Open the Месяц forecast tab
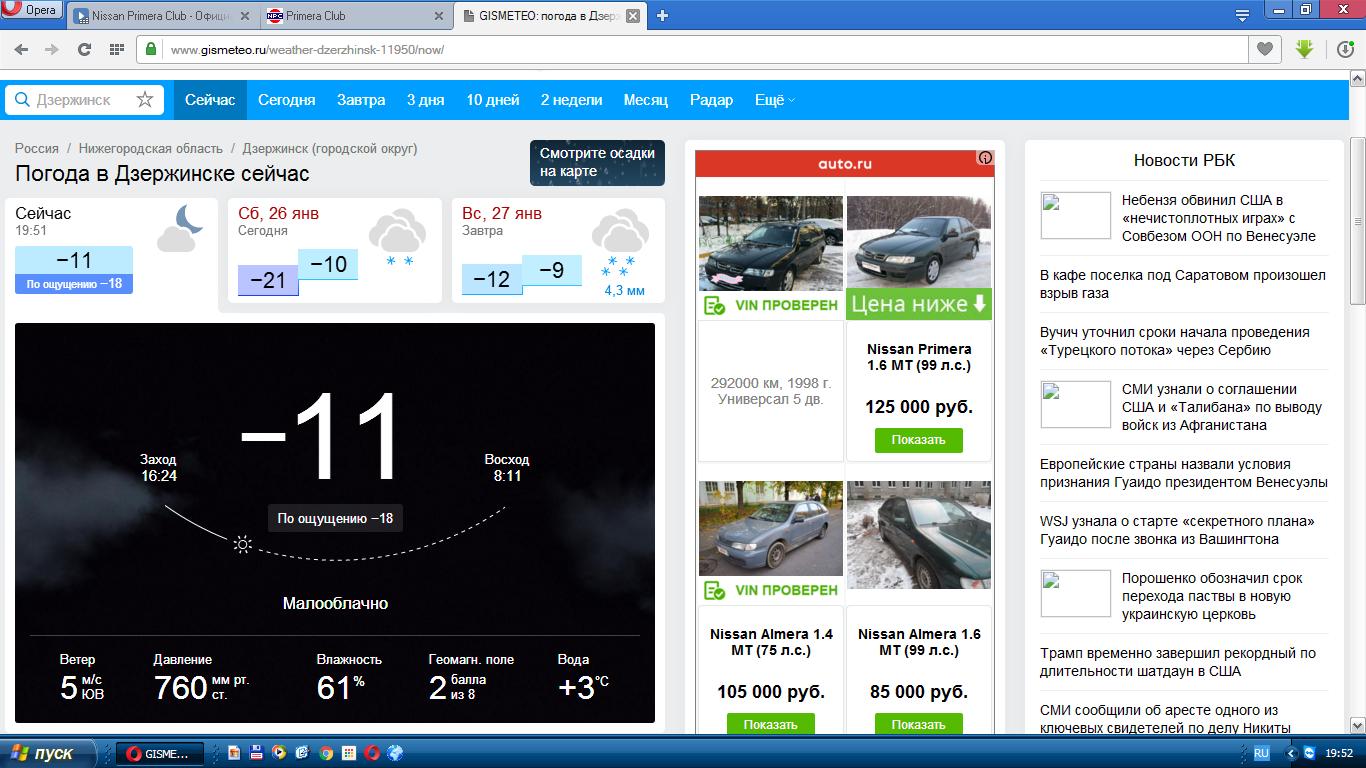The height and width of the screenshot is (768, 1366). click(x=646, y=100)
